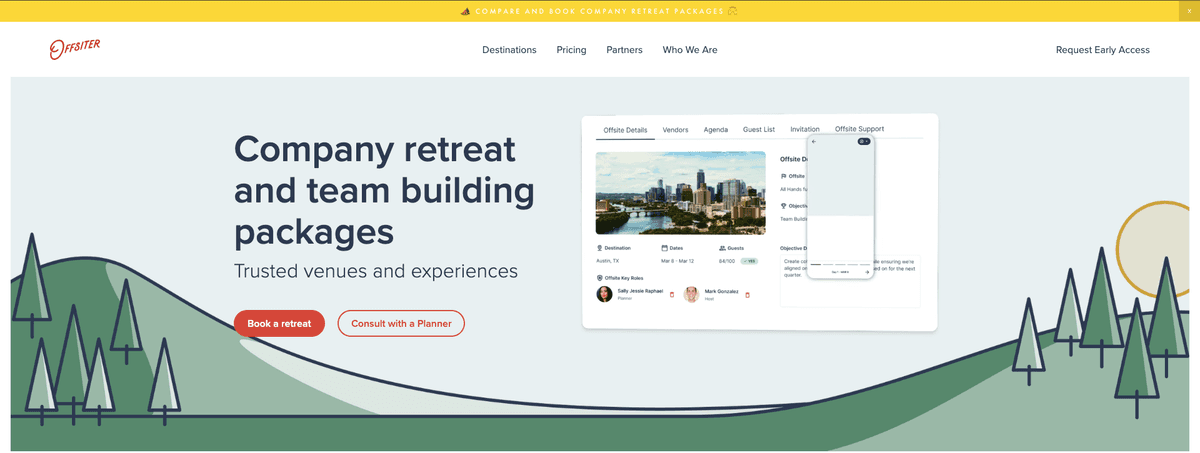Toggle the pill switch in phone preview
The width and height of the screenshot is (1200, 453).
click(864, 142)
